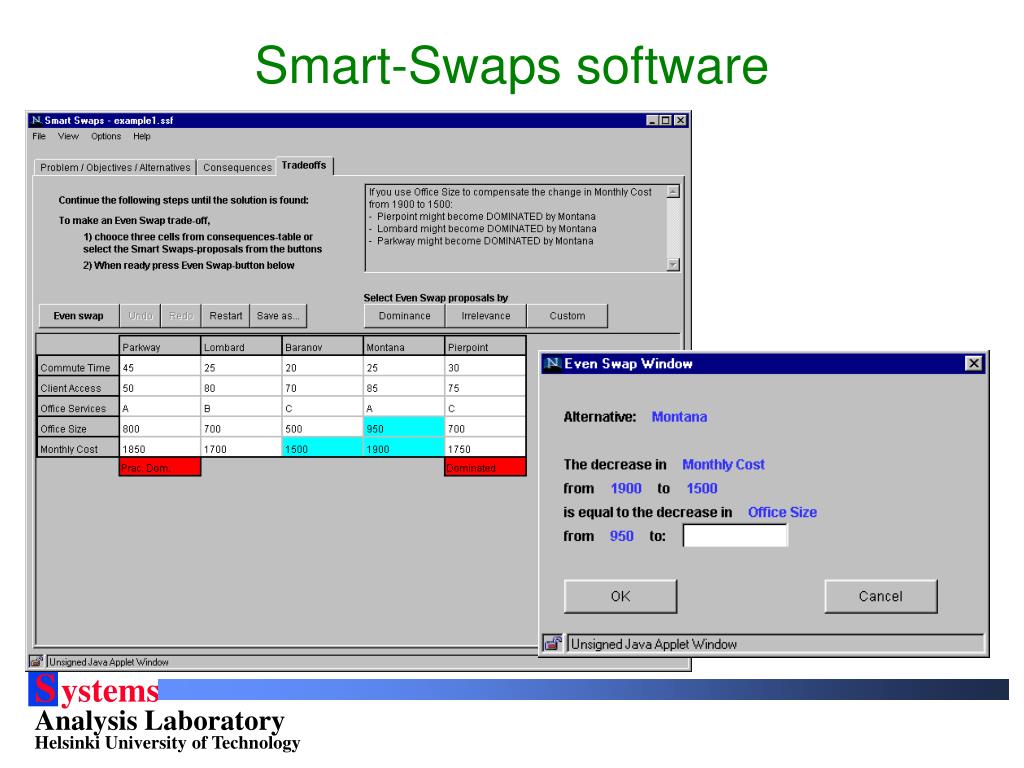The height and width of the screenshot is (768, 1024).
Task: Select Lombard Office Services cell B
Action: 241,408
